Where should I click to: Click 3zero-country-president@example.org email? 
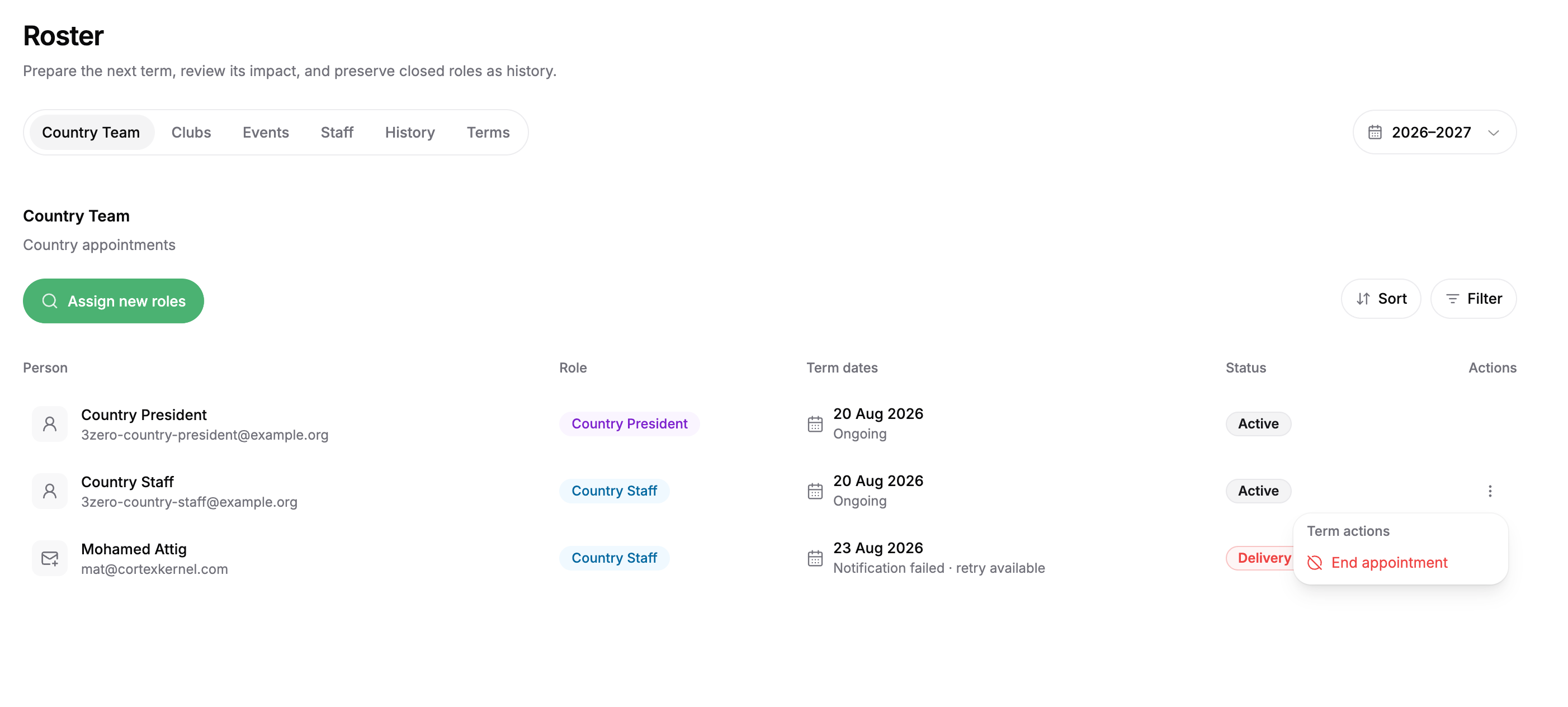(x=205, y=435)
